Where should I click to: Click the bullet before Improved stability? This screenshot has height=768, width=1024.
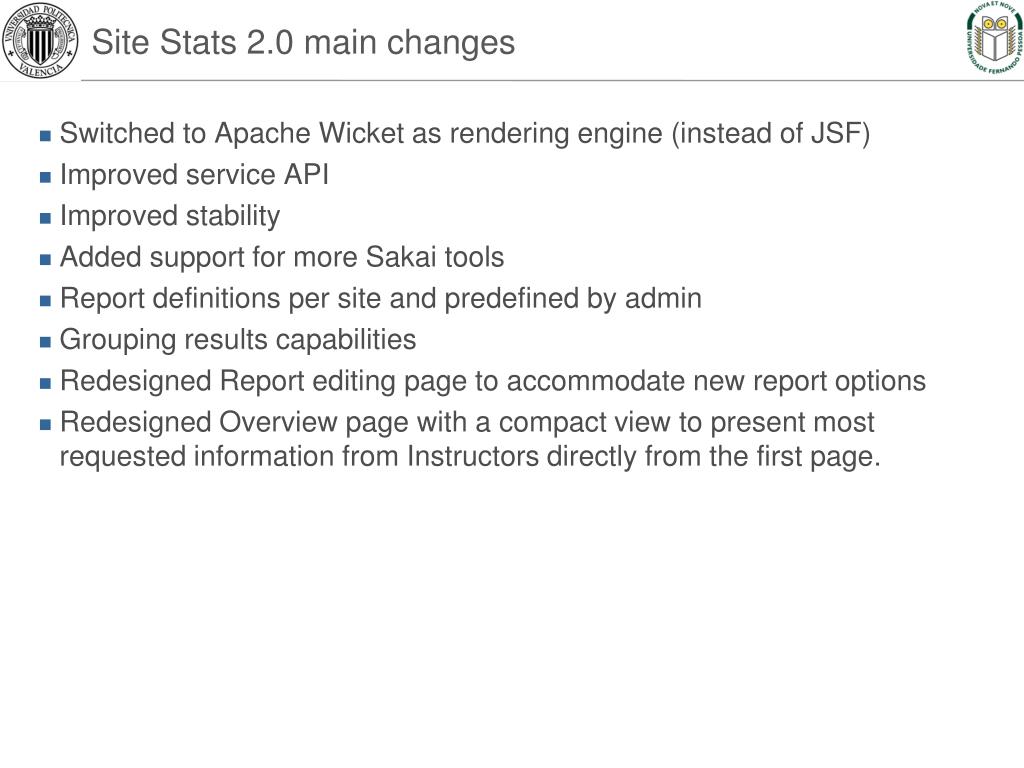(45, 218)
